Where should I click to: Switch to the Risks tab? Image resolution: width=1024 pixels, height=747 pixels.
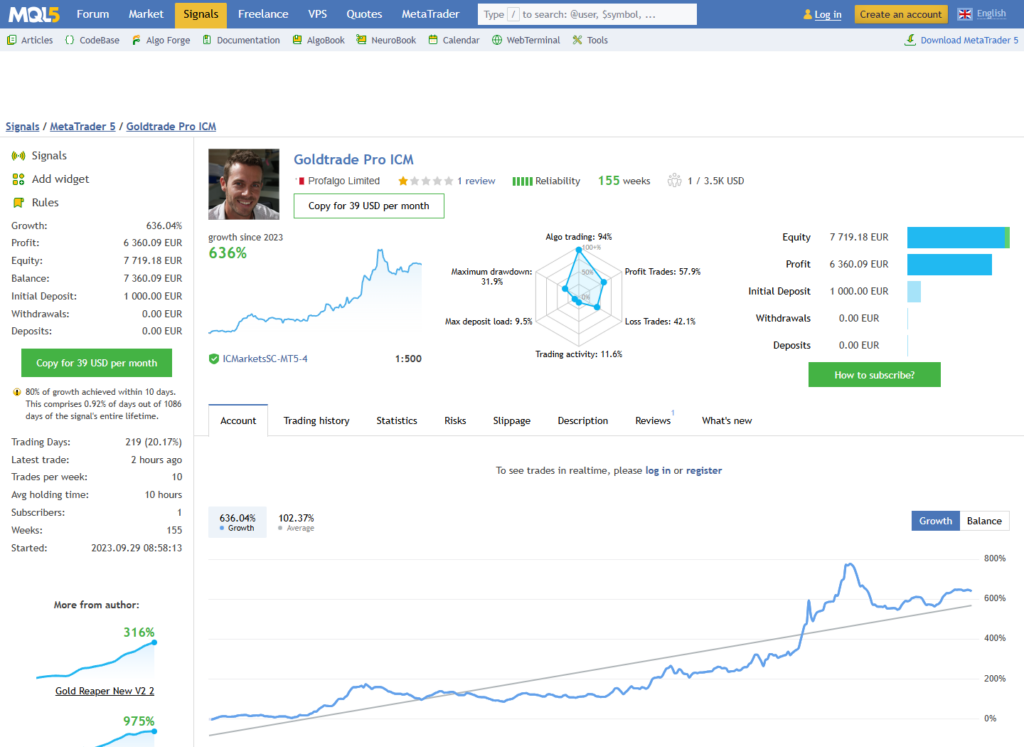click(455, 421)
